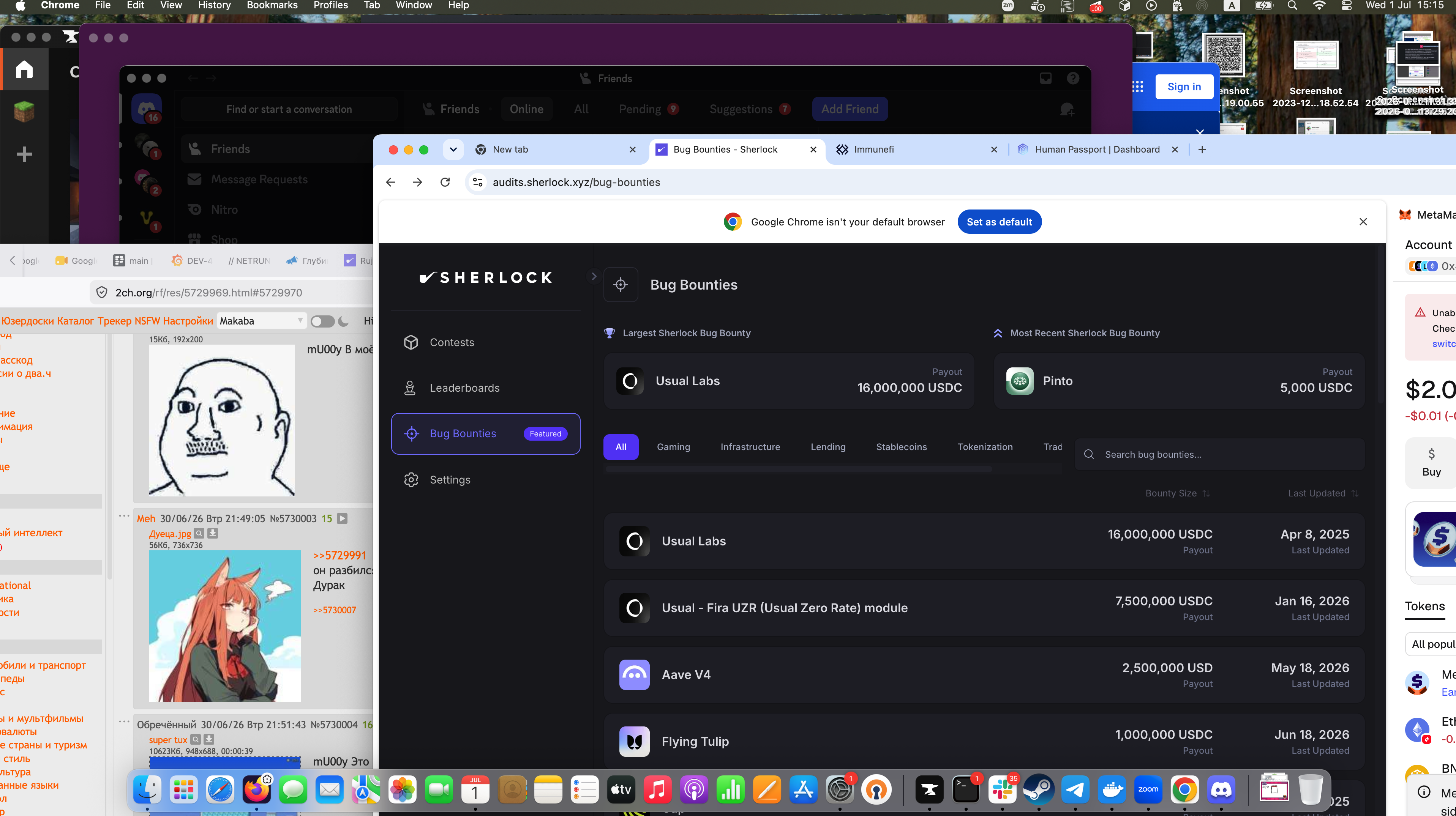Select the Gaming category filter
This screenshot has height=816, width=1456.
[673, 447]
